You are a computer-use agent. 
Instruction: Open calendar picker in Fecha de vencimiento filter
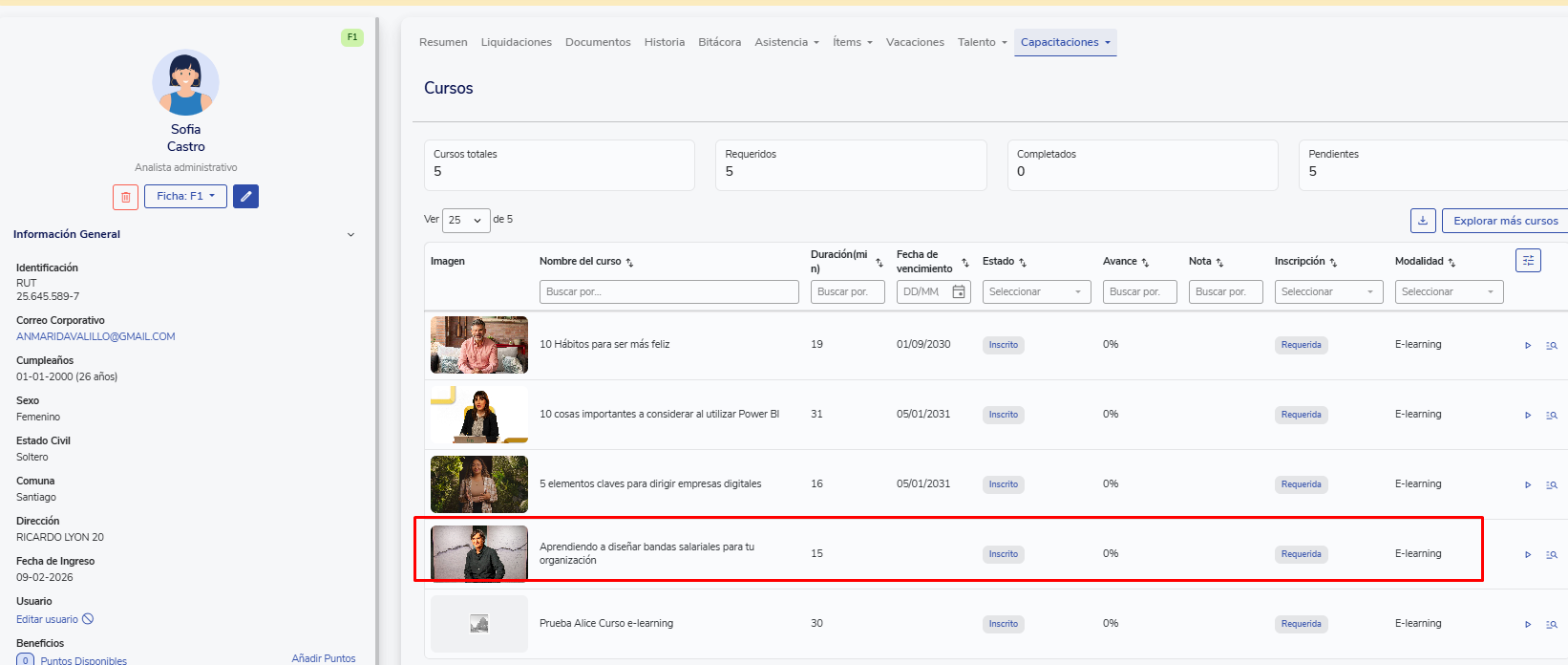point(959,292)
